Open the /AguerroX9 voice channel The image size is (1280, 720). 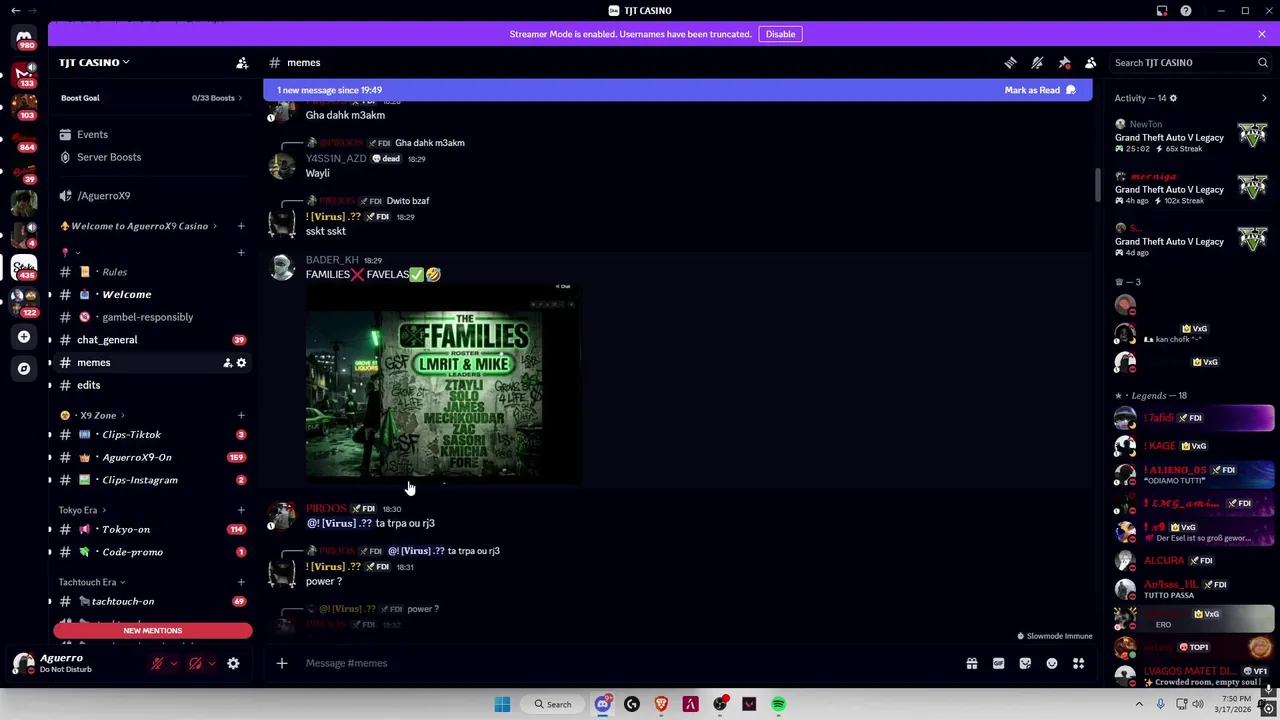tap(151, 196)
